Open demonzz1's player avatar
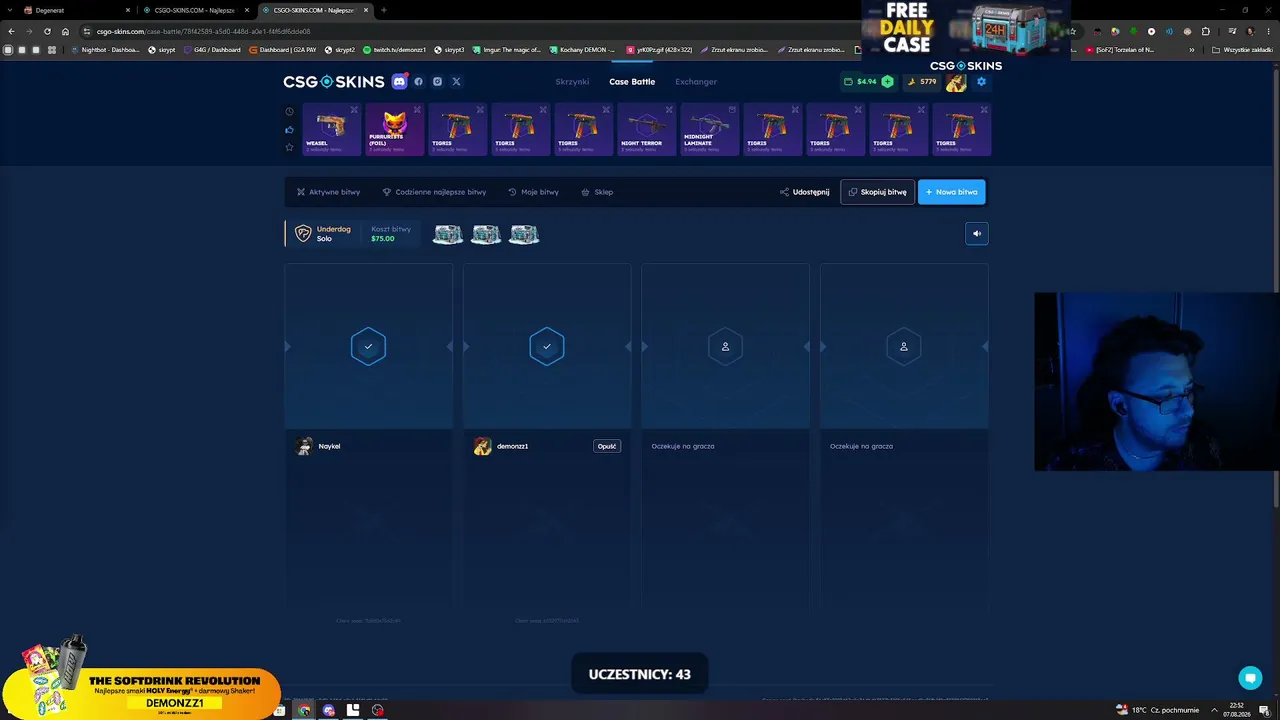 (x=482, y=446)
